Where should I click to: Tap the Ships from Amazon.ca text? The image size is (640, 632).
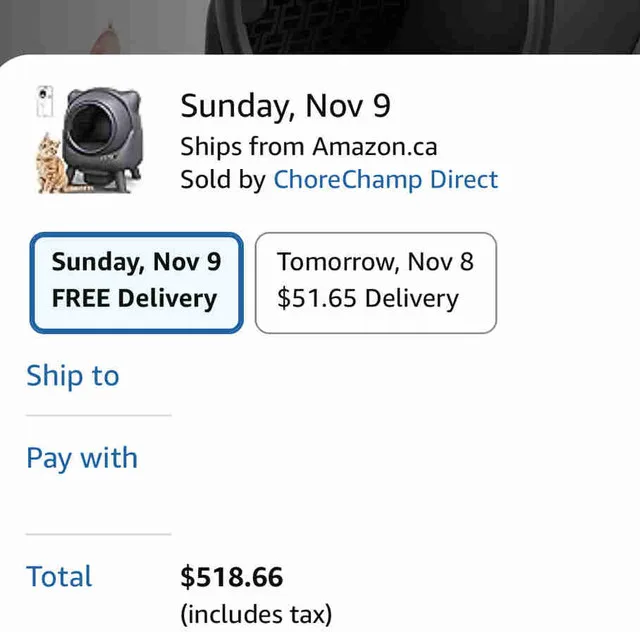[308, 146]
